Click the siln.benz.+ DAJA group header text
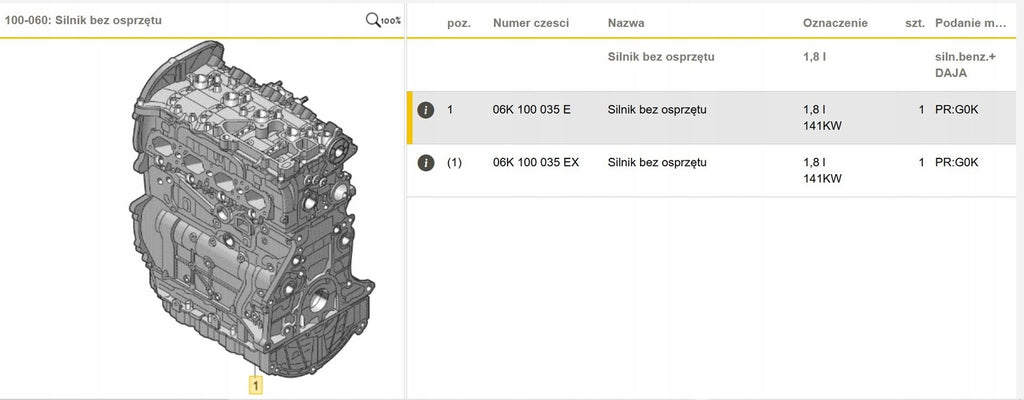Viewport: 1024px width, 400px height. pyautogui.click(x=955, y=66)
